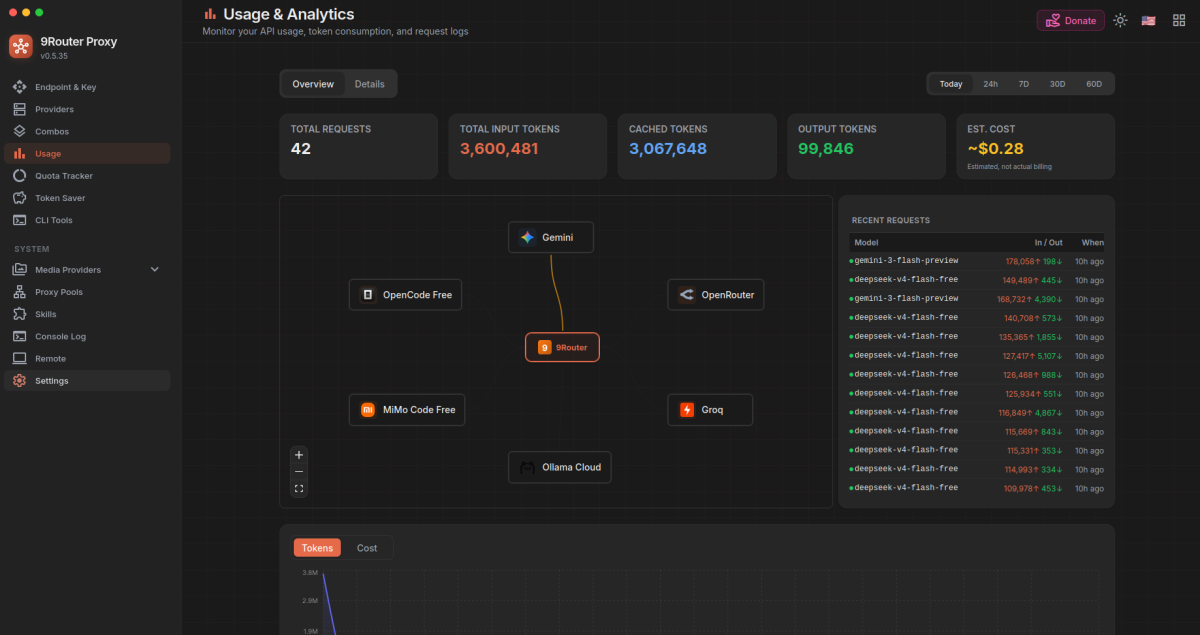Select the Usage bar chart icon
The width and height of the screenshot is (1200, 635).
point(19,153)
